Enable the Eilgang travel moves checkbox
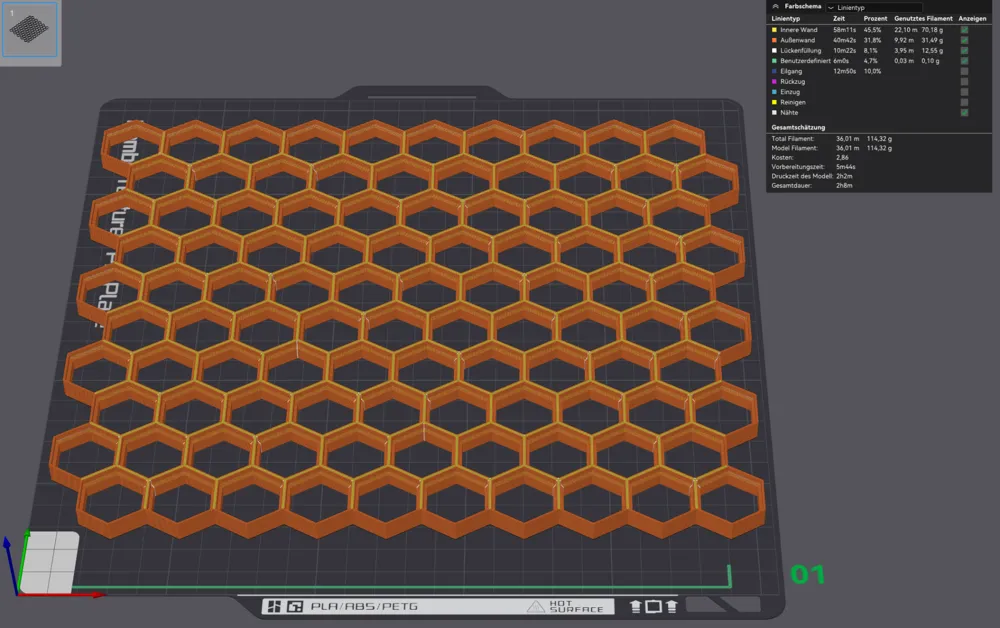 tap(964, 71)
